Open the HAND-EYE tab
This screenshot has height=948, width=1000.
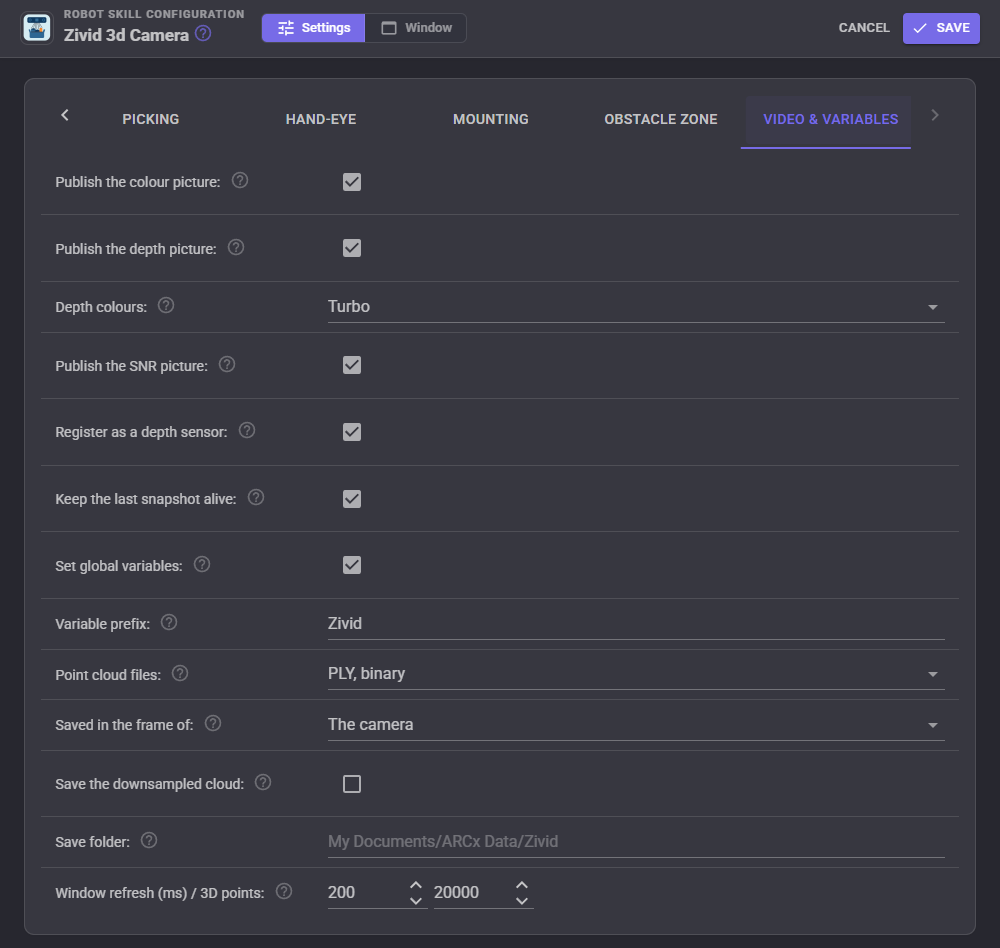click(321, 119)
